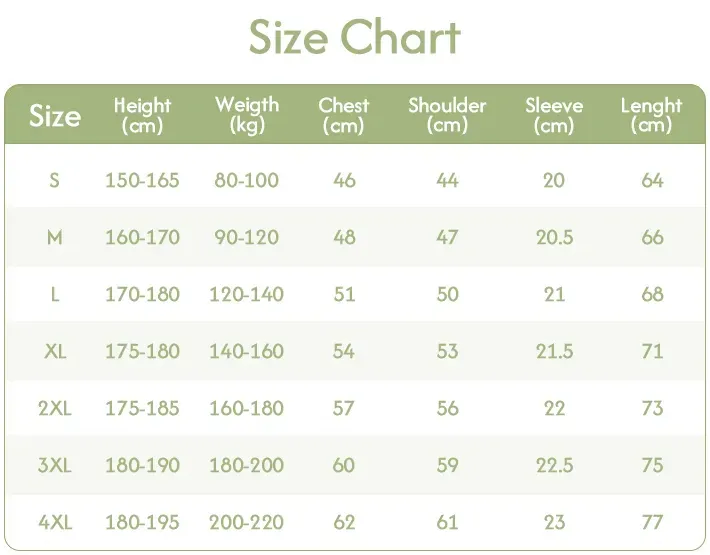
Task: Click the length value 77
Action: coord(652,522)
